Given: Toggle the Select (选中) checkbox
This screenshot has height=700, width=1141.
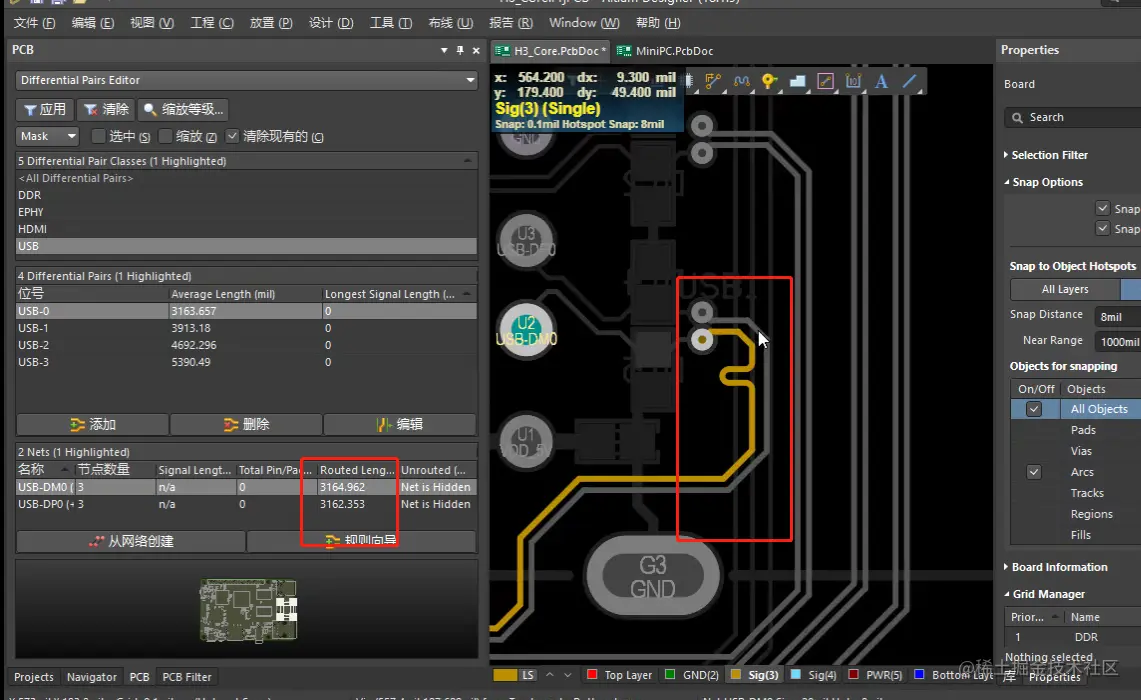Looking at the screenshot, I should point(98,136).
